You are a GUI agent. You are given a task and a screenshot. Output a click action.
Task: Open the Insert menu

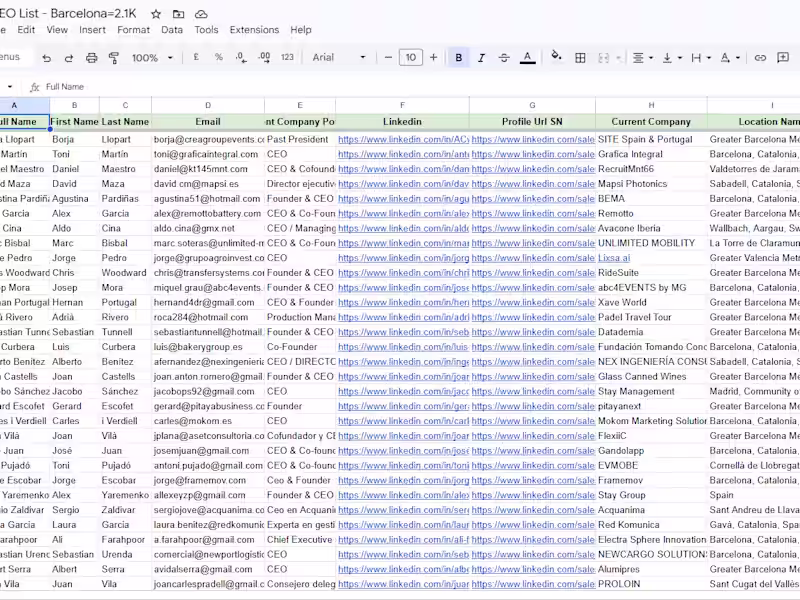tap(92, 30)
